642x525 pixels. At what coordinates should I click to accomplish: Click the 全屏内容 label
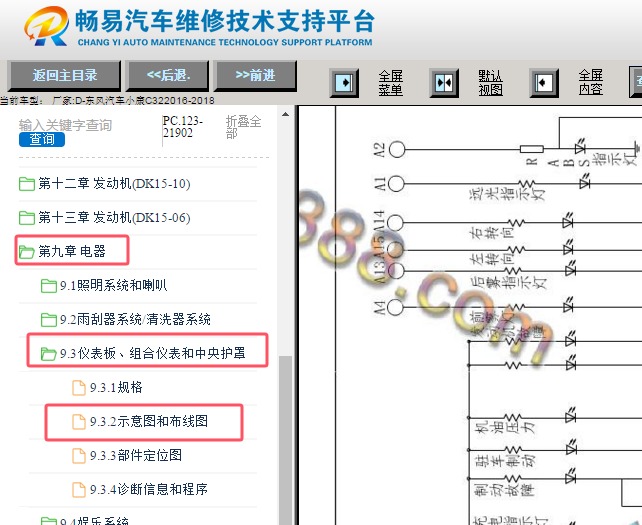(x=590, y=83)
